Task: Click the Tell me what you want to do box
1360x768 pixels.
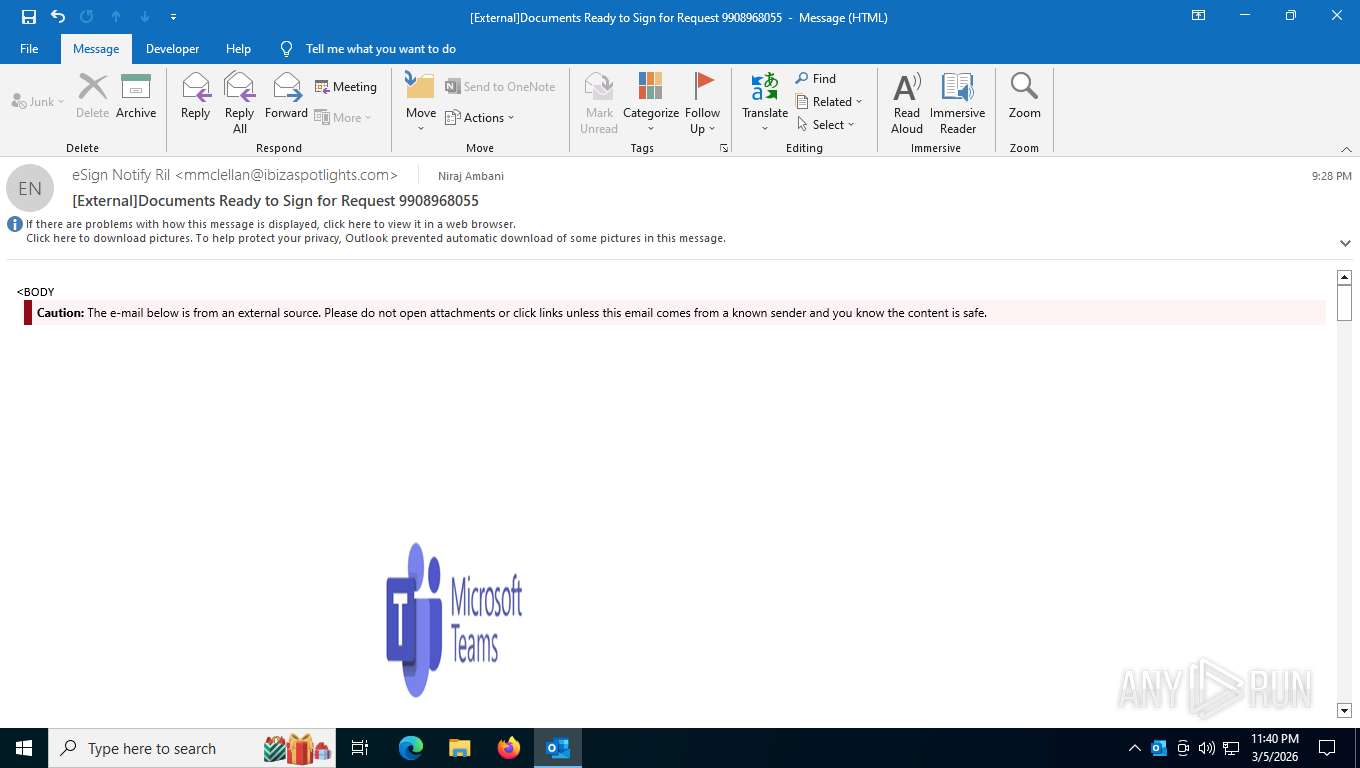Action: tap(380, 49)
